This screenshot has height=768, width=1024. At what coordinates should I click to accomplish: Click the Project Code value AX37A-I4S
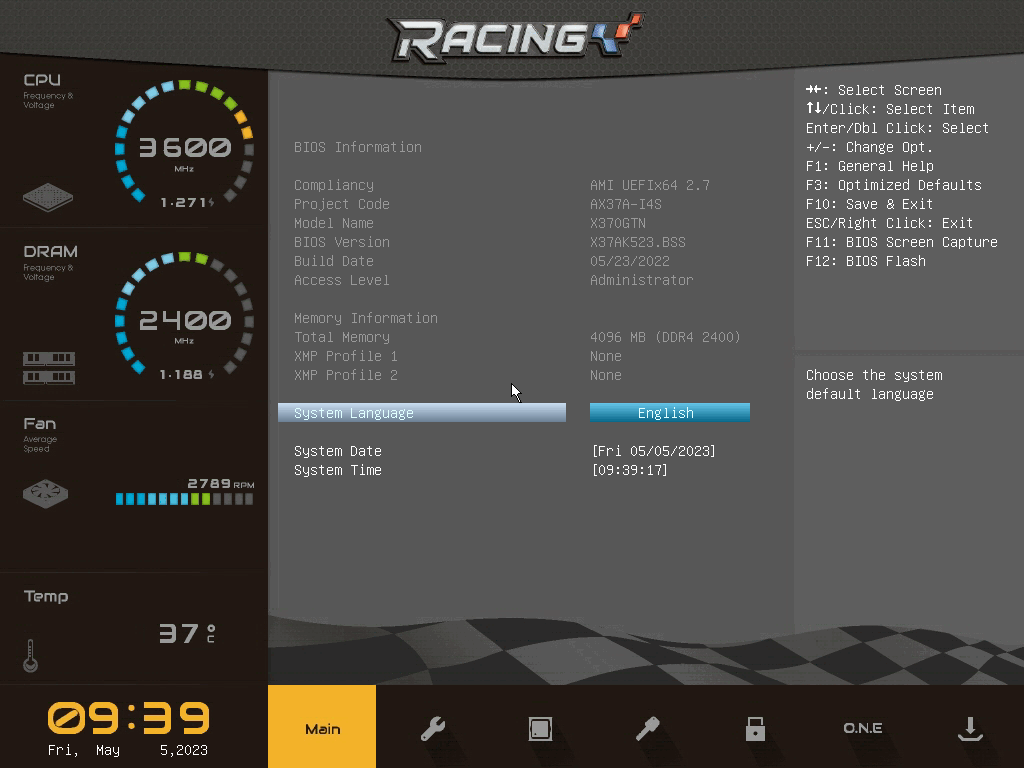[626, 204]
